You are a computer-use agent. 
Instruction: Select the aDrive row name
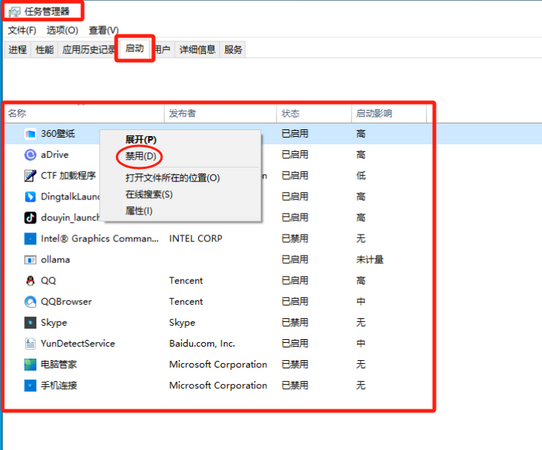tap(55, 154)
